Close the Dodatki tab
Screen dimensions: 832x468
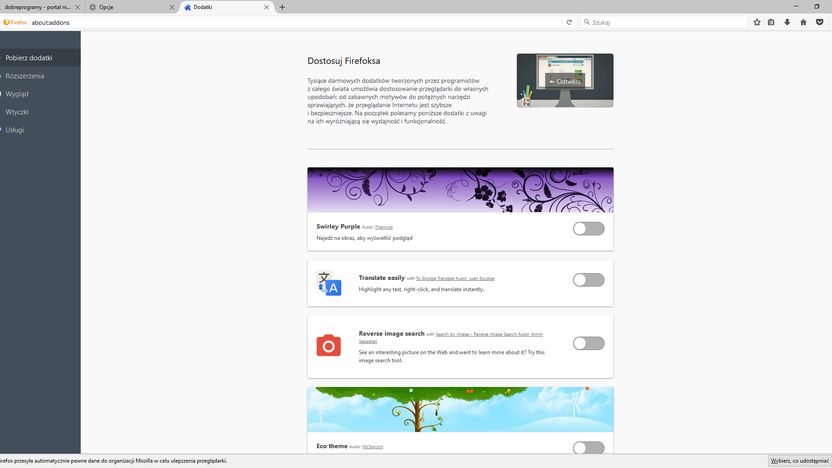(266, 7)
